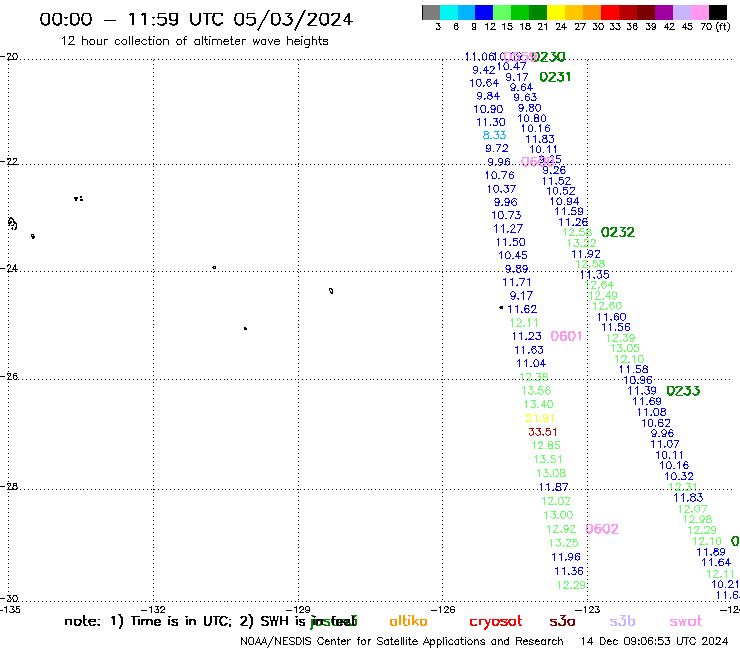Viewport: 740px width, 650px height.
Task: Click the pink 0601 time label
Action: coord(566,336)
